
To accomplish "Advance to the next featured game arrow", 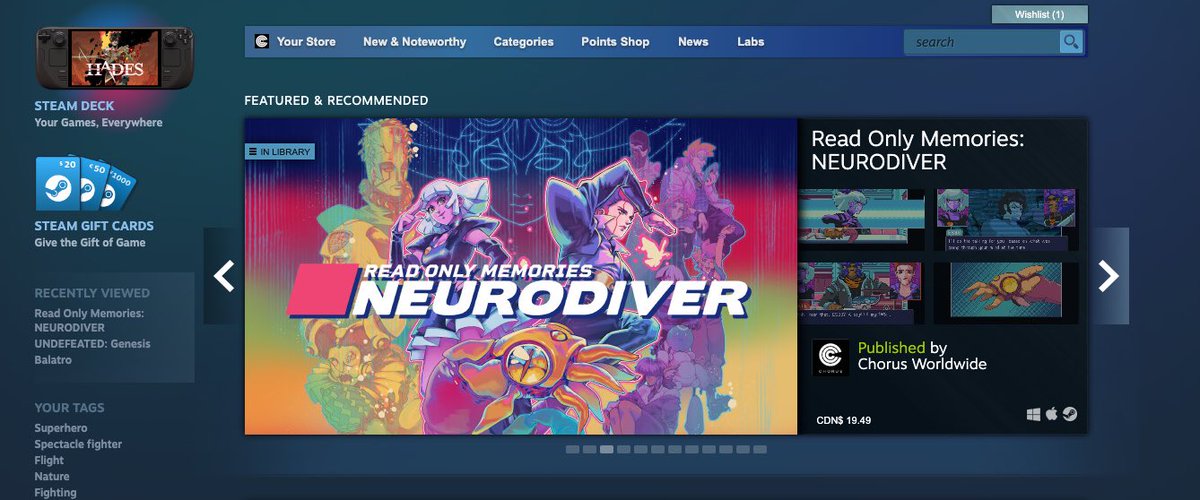I will [x=1109, y=276].
